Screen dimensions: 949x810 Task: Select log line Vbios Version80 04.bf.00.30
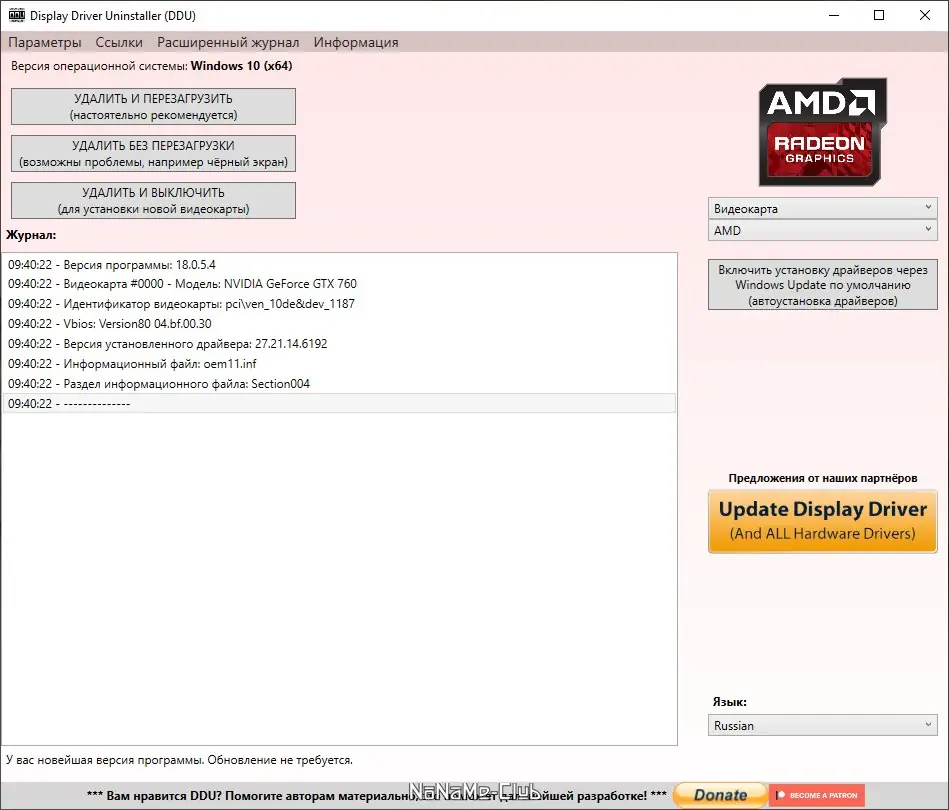point(339,323)
